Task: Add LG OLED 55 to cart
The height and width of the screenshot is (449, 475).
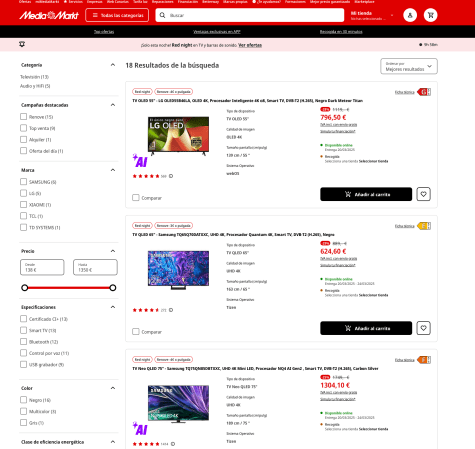Action: (x=366, y=194)
